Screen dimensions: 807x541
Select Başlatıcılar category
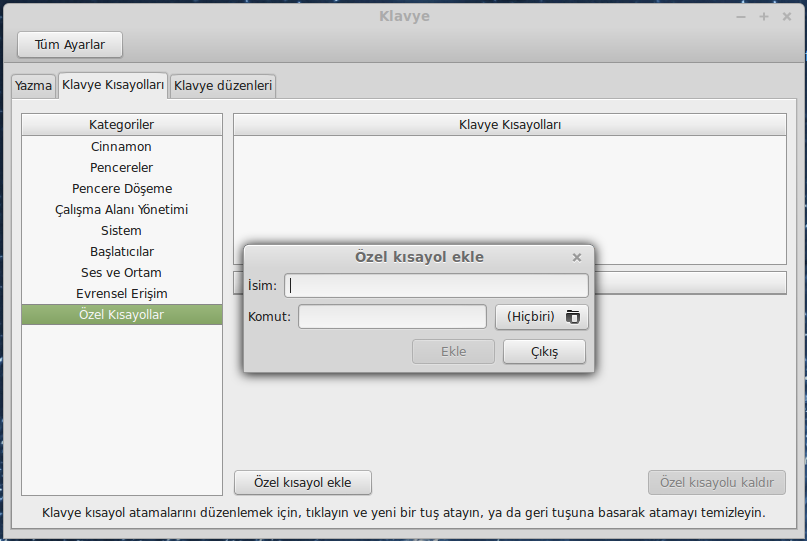point(121,252)
